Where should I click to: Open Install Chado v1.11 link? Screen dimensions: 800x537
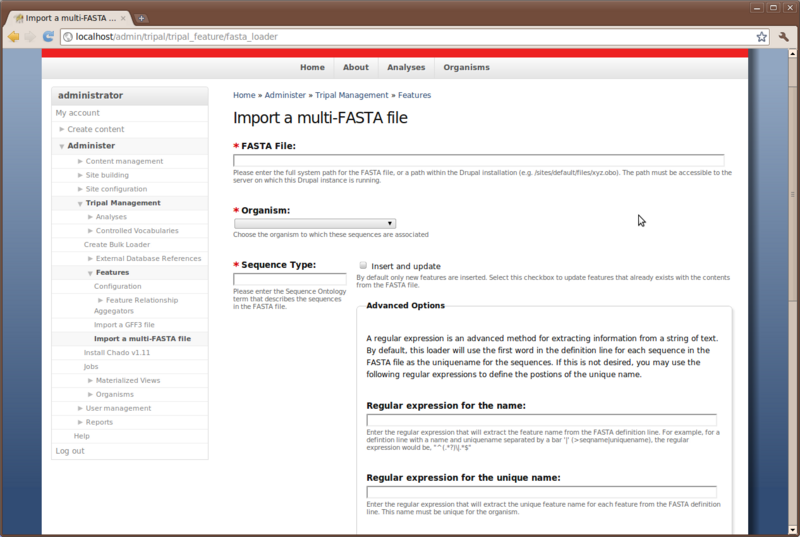pyautogui.click(x=117, y=352)
